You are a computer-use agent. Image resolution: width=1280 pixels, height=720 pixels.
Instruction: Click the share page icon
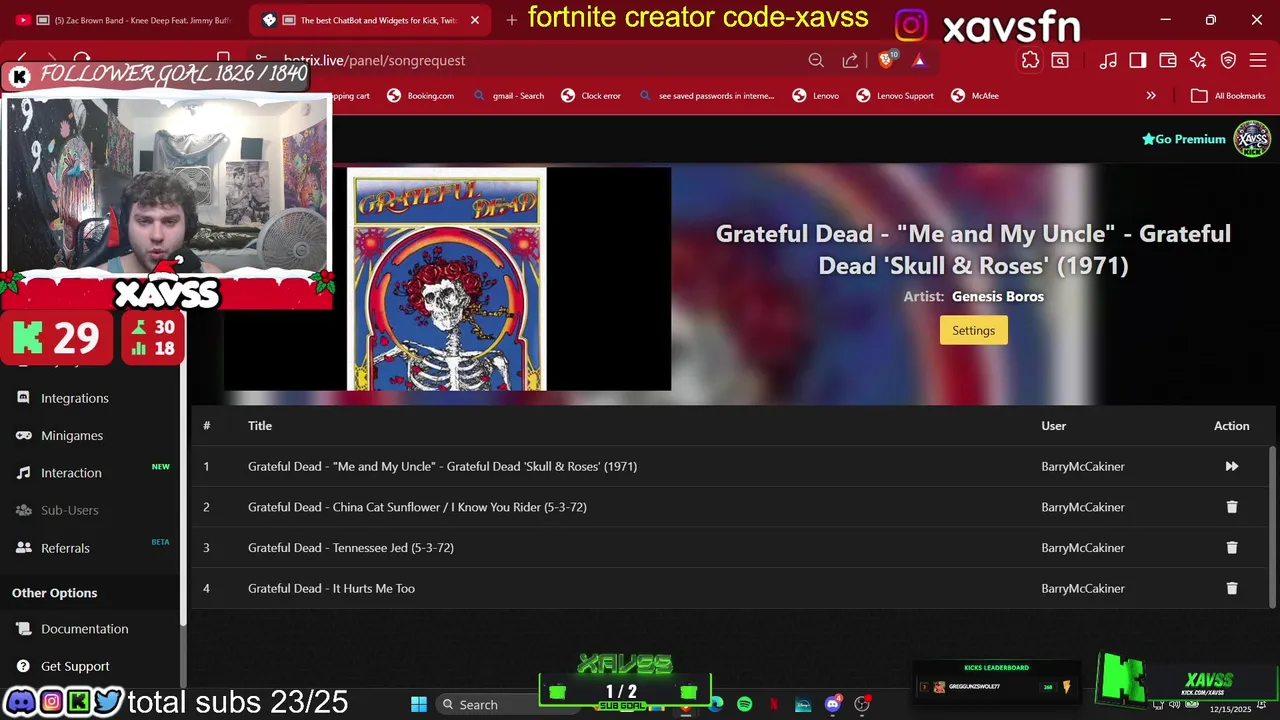coord(850,60)
